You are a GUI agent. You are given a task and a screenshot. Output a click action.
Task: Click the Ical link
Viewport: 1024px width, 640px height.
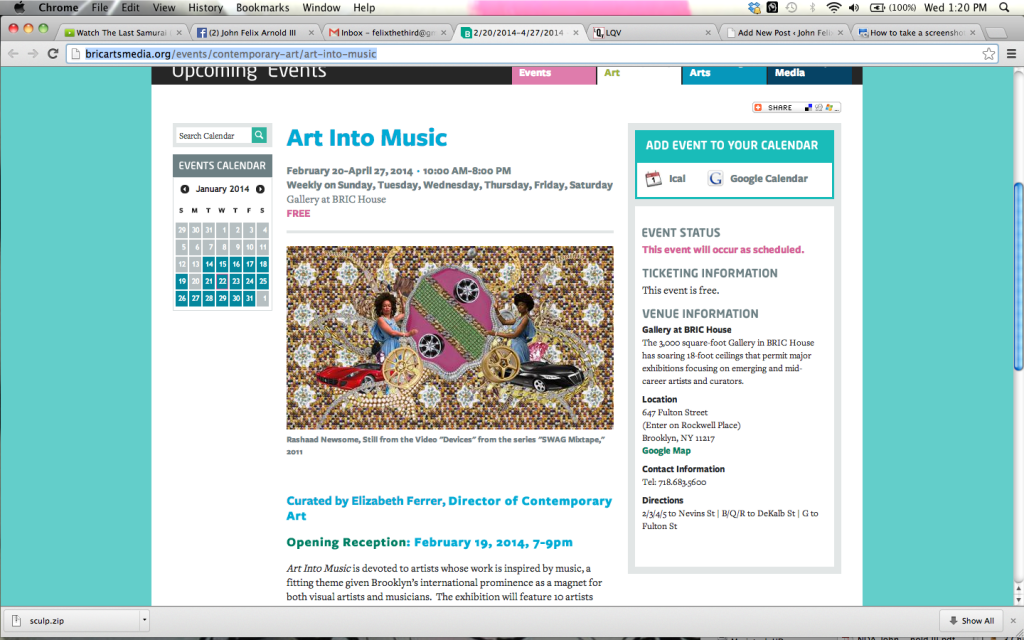tap(677, 178)
